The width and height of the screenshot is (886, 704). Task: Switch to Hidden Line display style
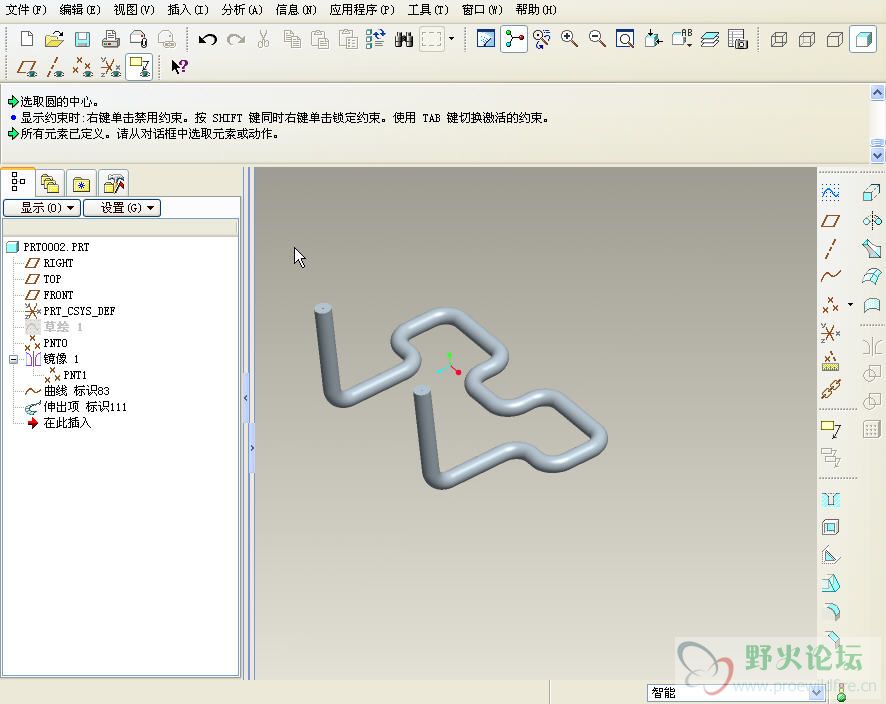click(807, 39)
